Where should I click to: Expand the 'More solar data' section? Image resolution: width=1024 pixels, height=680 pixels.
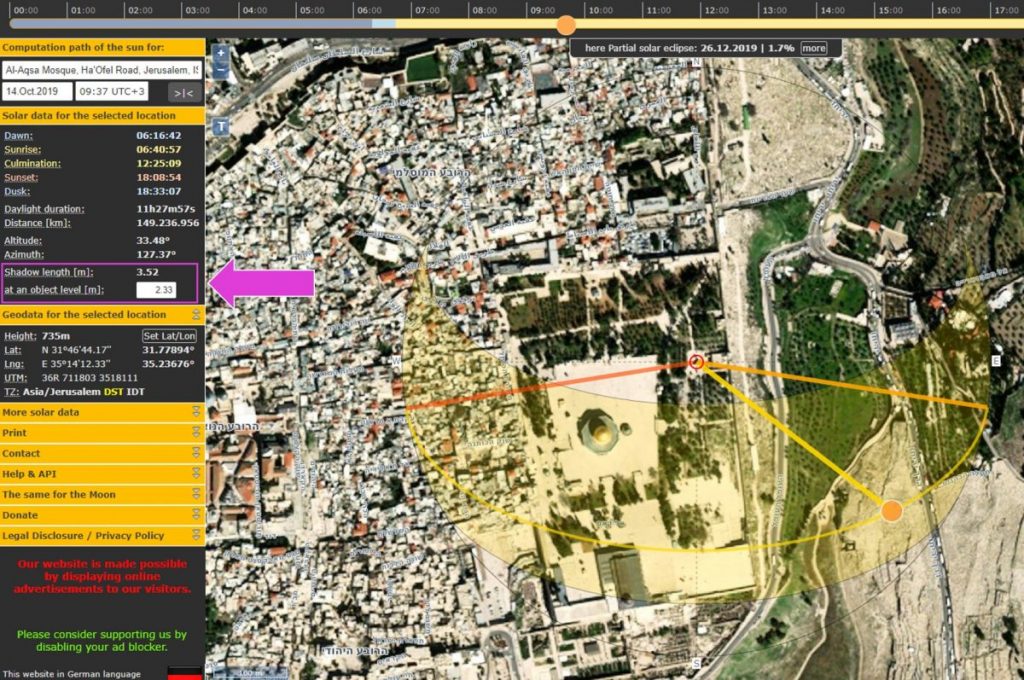point(102,412)
